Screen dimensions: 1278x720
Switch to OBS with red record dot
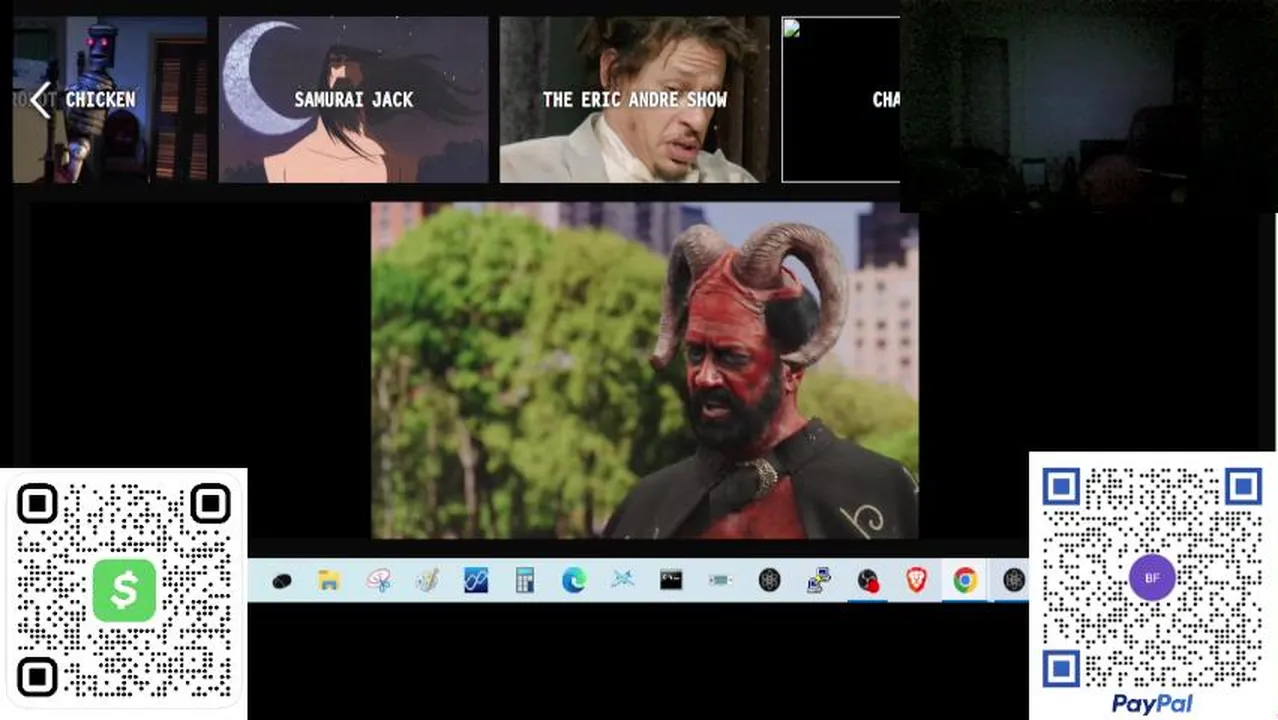coord(868,580)
